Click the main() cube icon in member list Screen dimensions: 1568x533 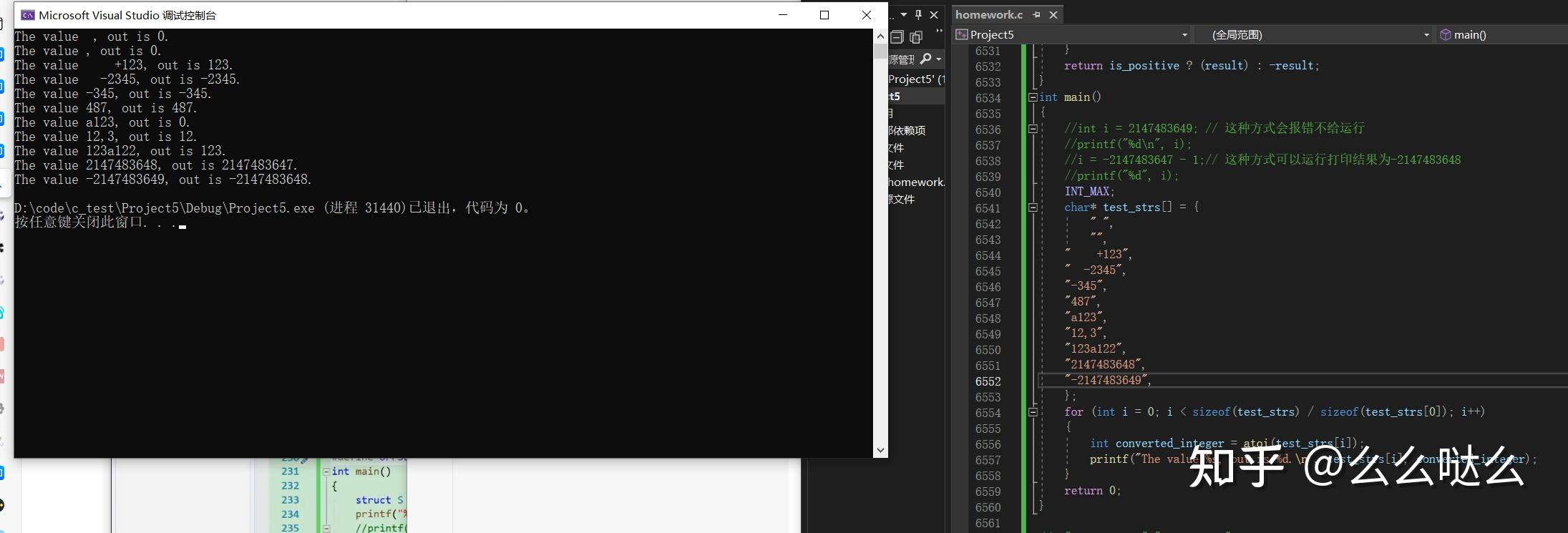(x=1446, y=34)
